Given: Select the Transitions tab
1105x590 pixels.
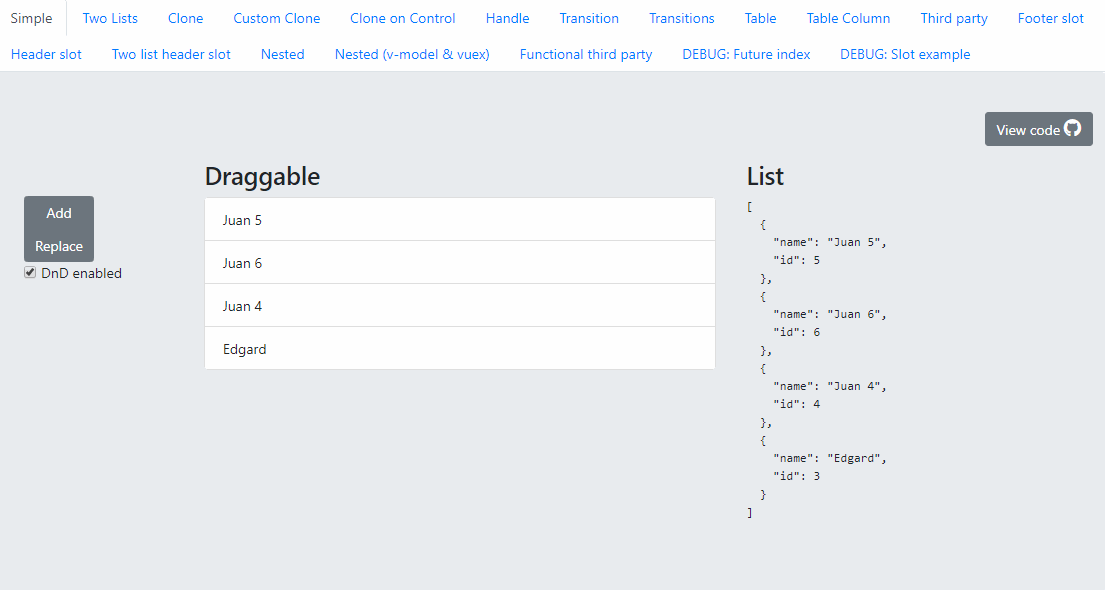Looking at the screenshot, I should point(681,18).
